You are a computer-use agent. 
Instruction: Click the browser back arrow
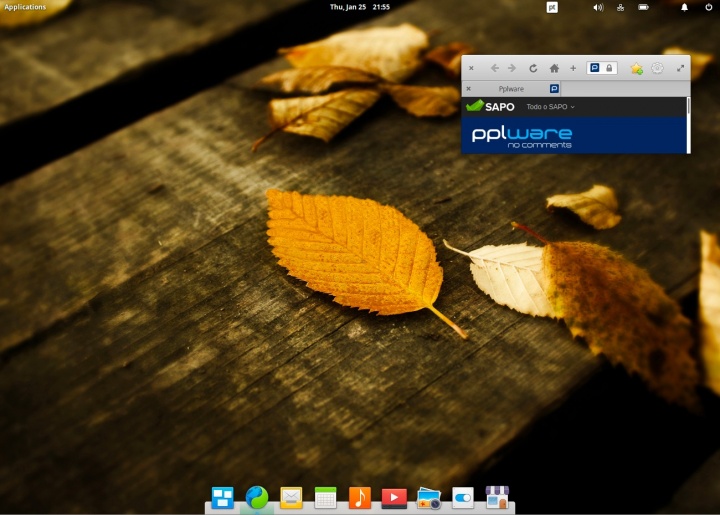pyautogui.click(x=495, y=69)
